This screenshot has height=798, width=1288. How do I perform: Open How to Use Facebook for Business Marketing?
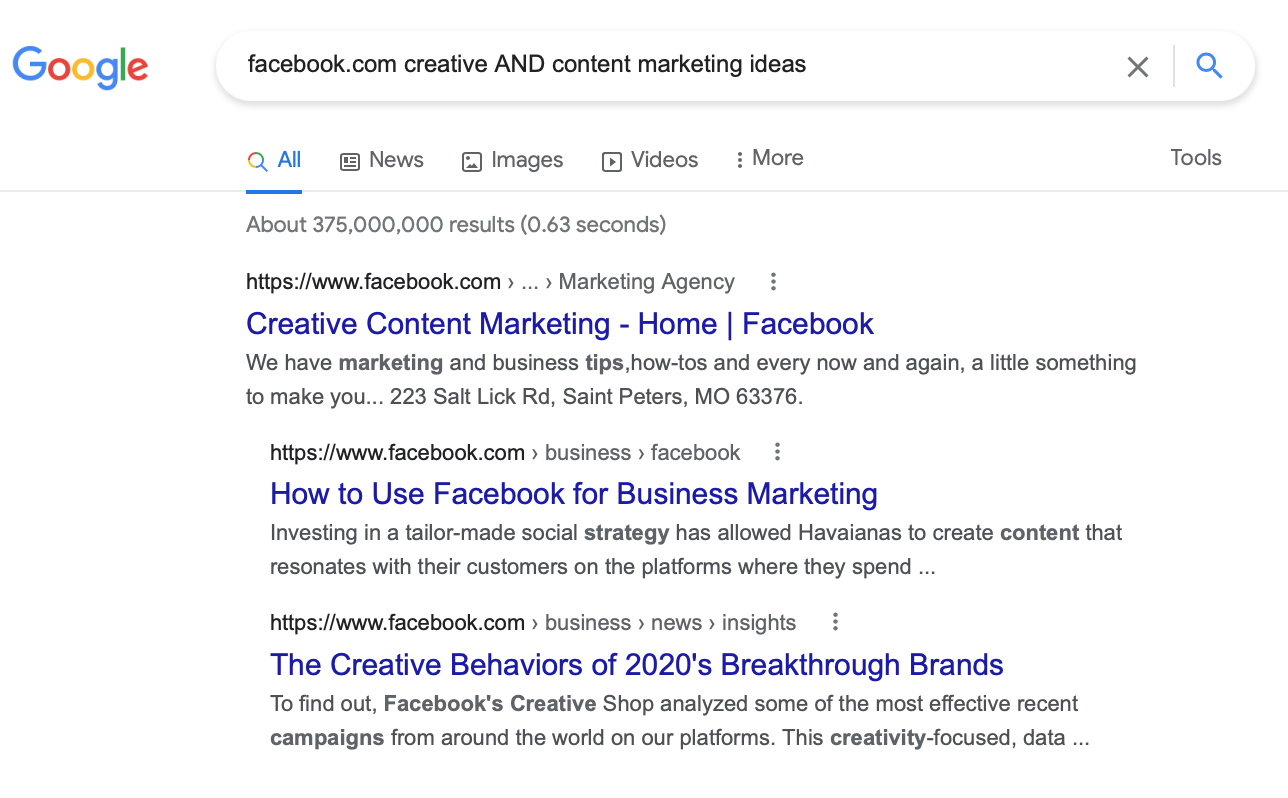coord(573,494)
